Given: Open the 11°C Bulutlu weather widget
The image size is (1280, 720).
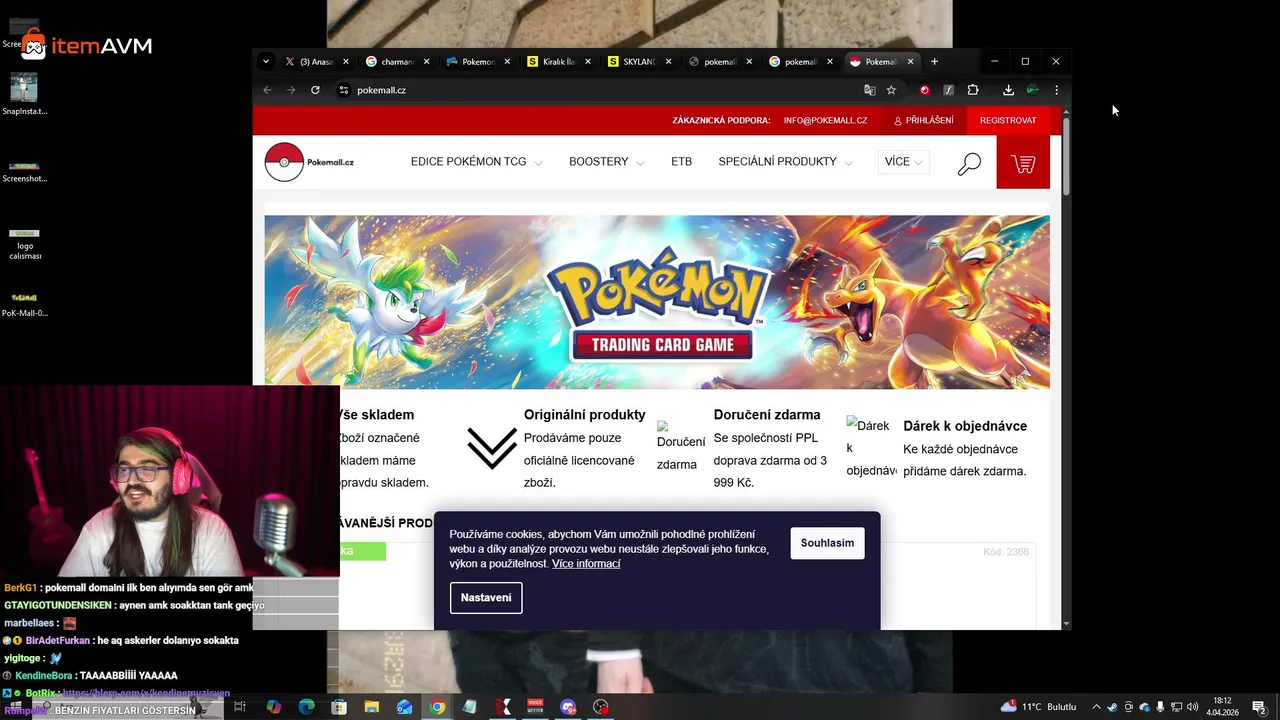Looking at the screenshot, I should click(1038, 707).
